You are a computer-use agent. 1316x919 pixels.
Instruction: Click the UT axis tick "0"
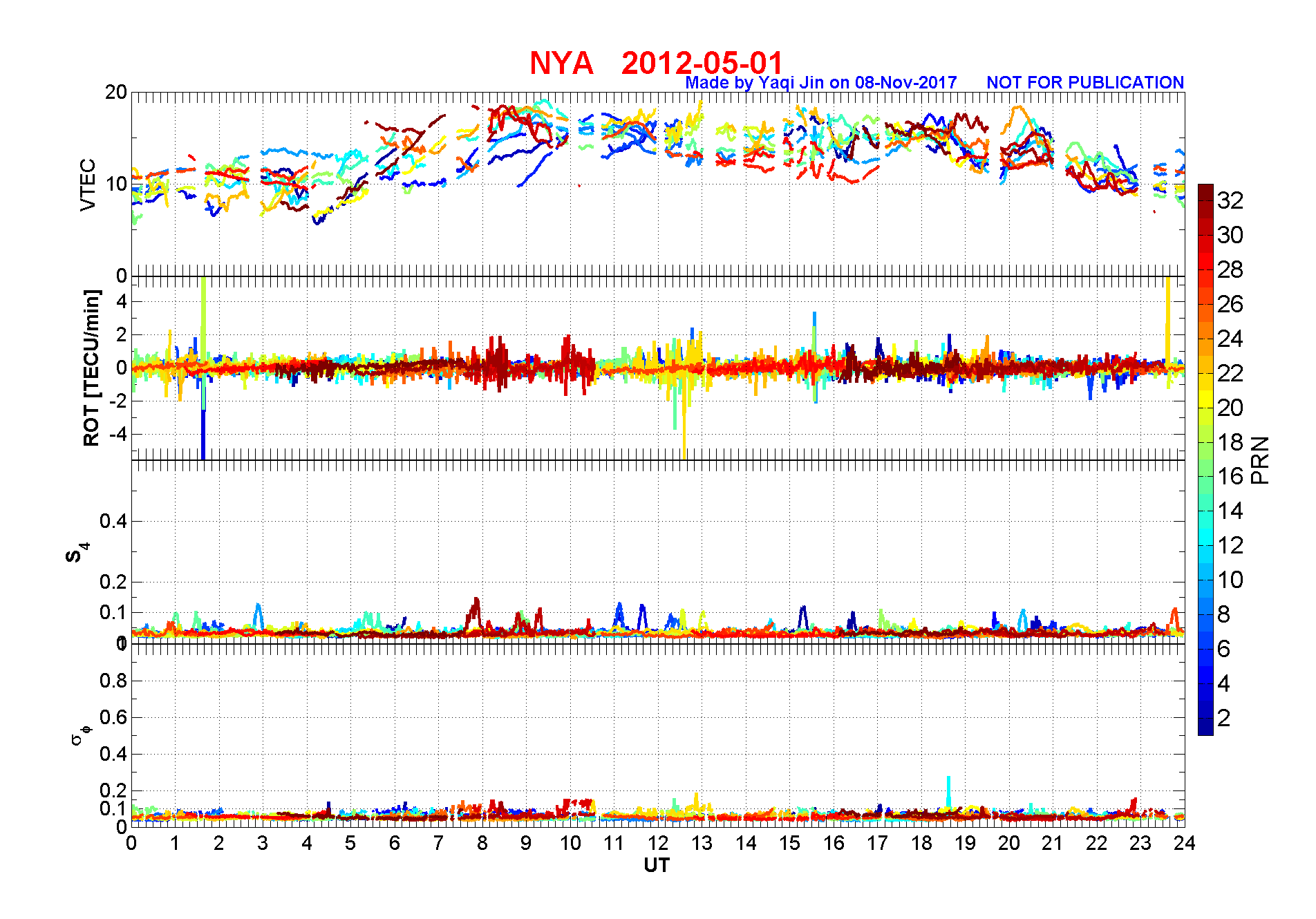coord(131,843)
